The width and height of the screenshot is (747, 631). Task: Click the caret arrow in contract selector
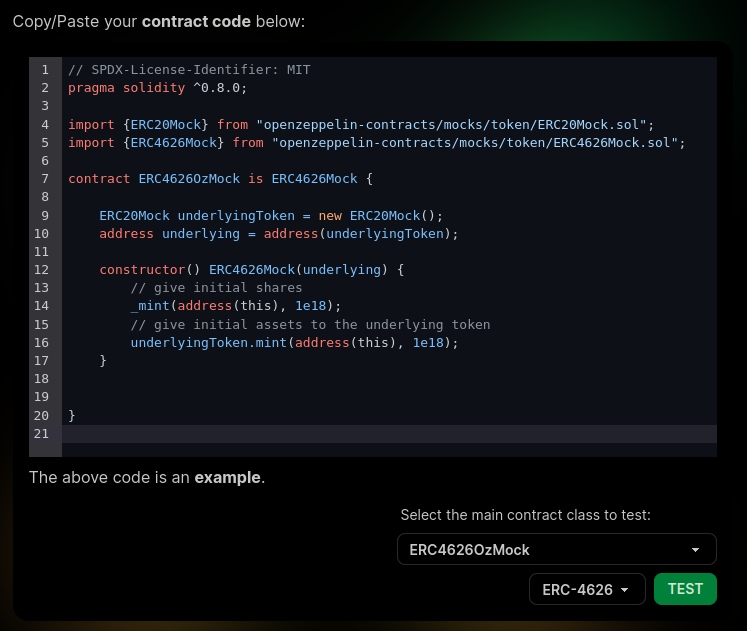pos(695,550)
